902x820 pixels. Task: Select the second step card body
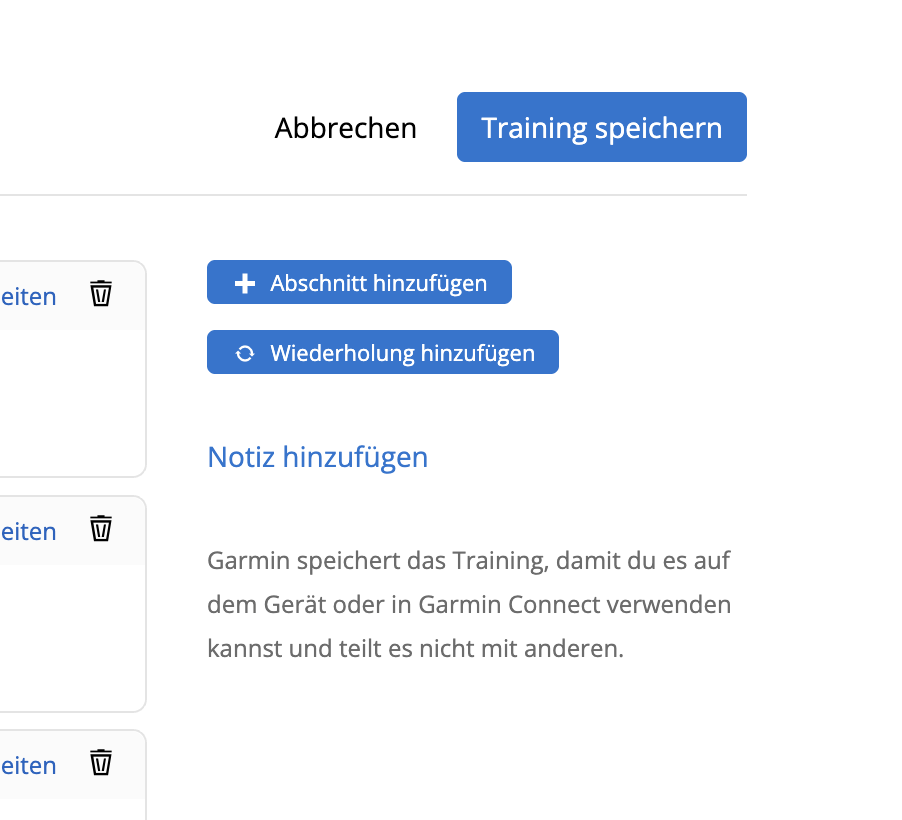tap(70, 635)
